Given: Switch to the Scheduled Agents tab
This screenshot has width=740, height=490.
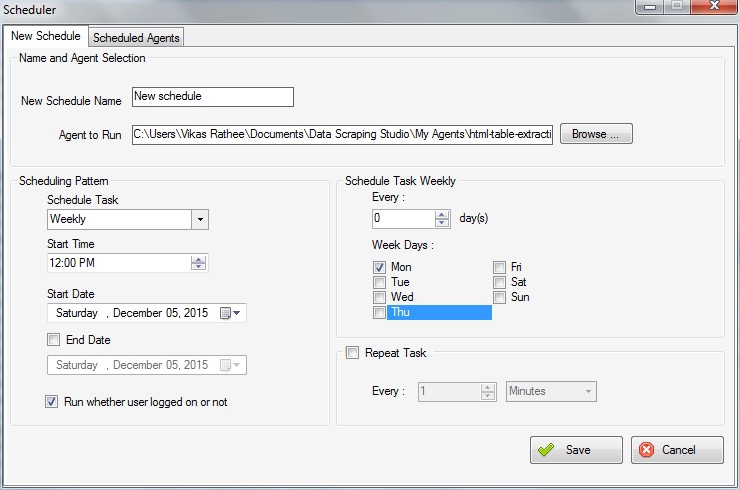Looking at the screenshot, I should click(136, 37).
